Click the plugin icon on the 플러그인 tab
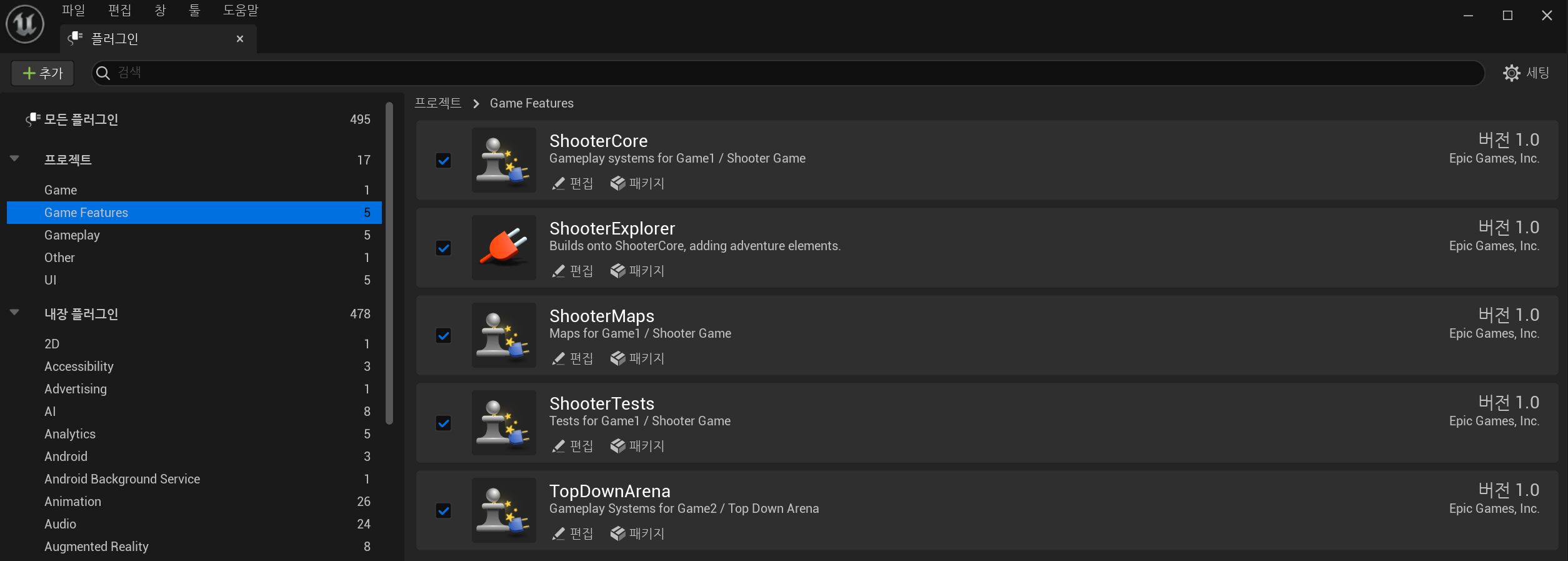Screen dimensions: 1568x561 tap(75, 39)
